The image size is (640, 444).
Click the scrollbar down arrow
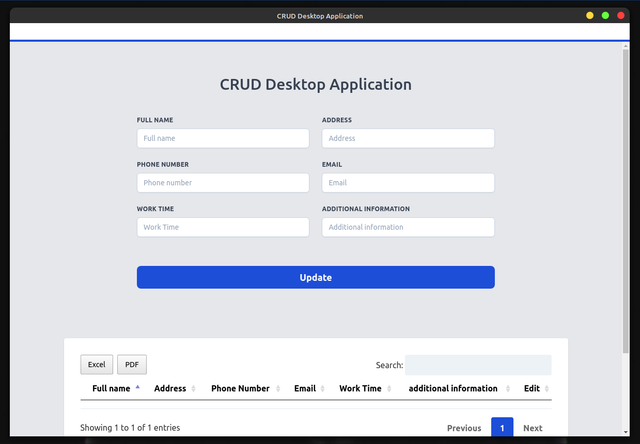pyautogui.click(x=626, y=432)
